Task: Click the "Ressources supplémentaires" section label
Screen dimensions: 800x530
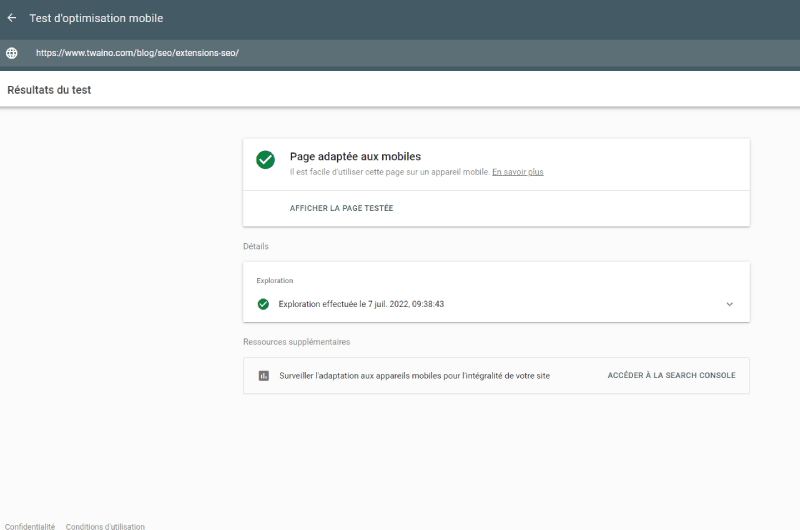Action: [x=296, y=342]
